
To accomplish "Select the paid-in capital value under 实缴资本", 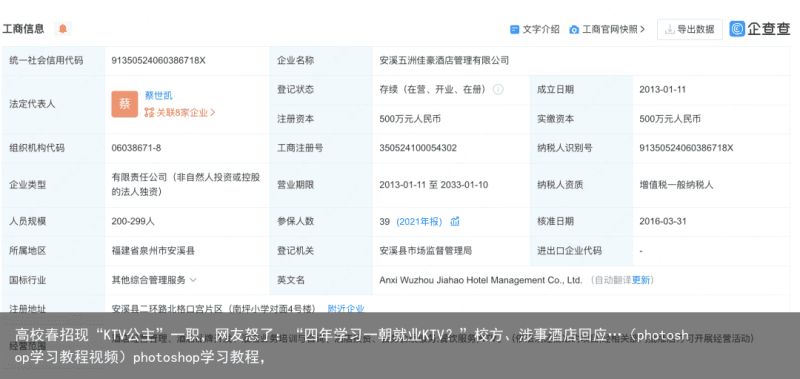I will coord(670,119).
